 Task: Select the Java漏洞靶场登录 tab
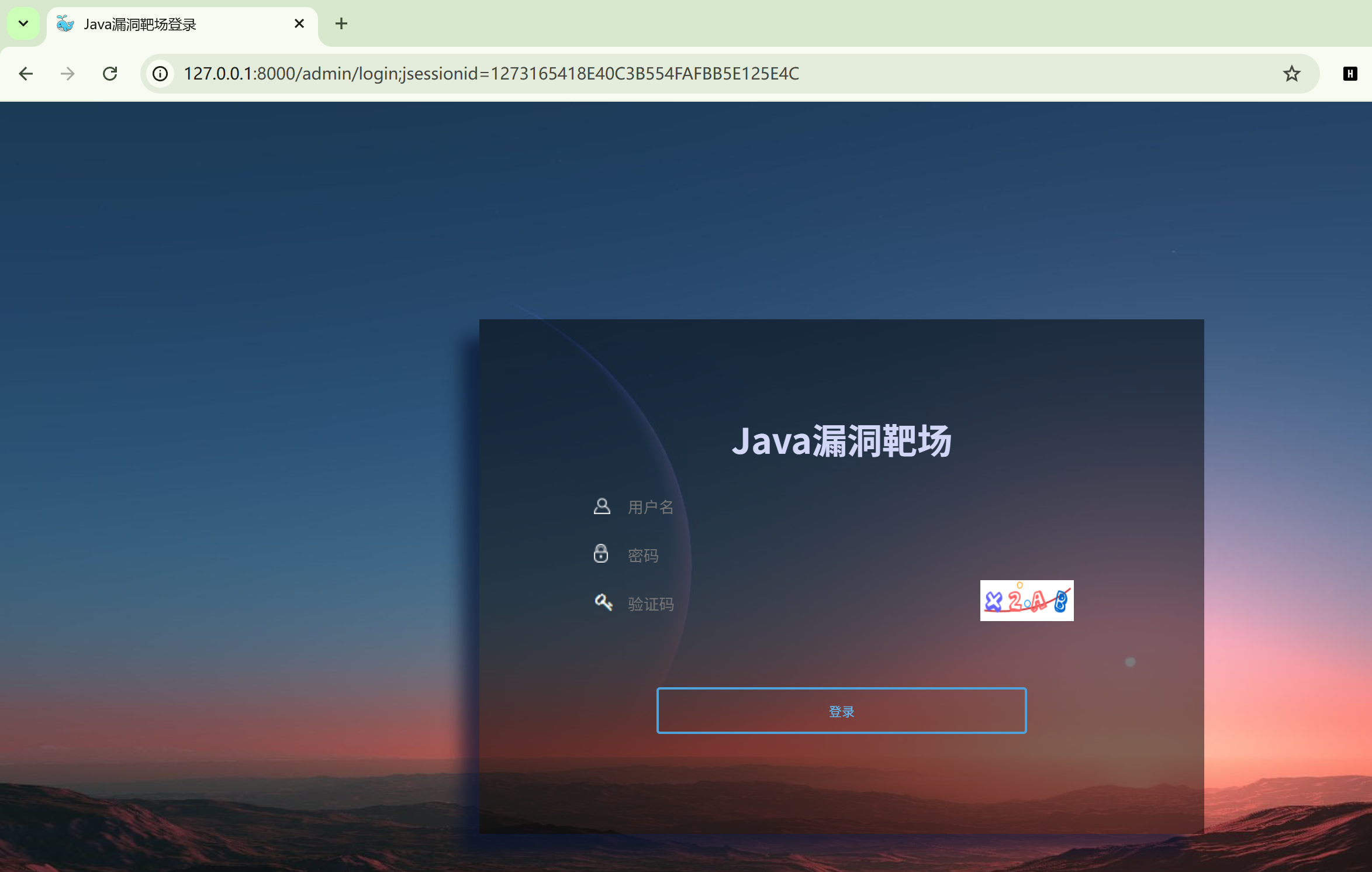coord(140,25)
